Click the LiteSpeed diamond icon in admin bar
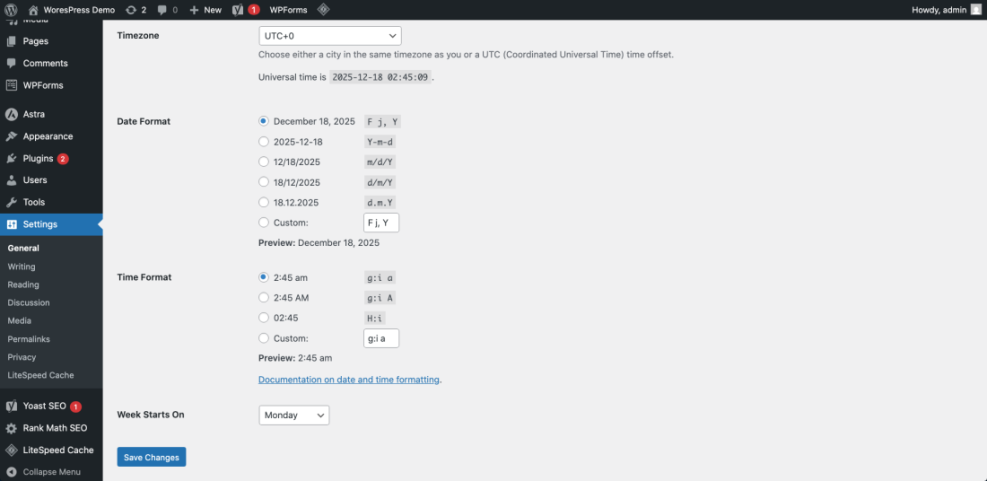 click(323, 9)
